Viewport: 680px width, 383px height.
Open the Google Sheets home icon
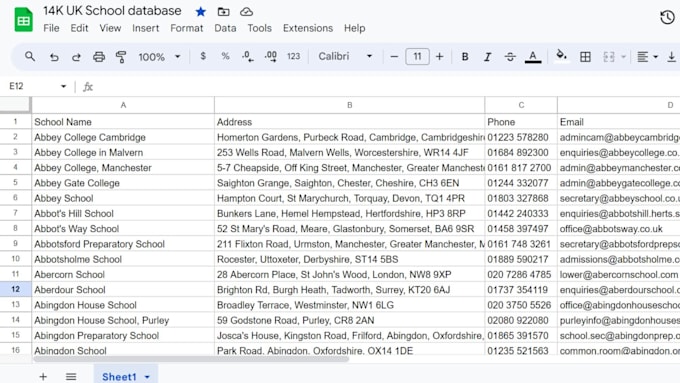click(23, 20)
